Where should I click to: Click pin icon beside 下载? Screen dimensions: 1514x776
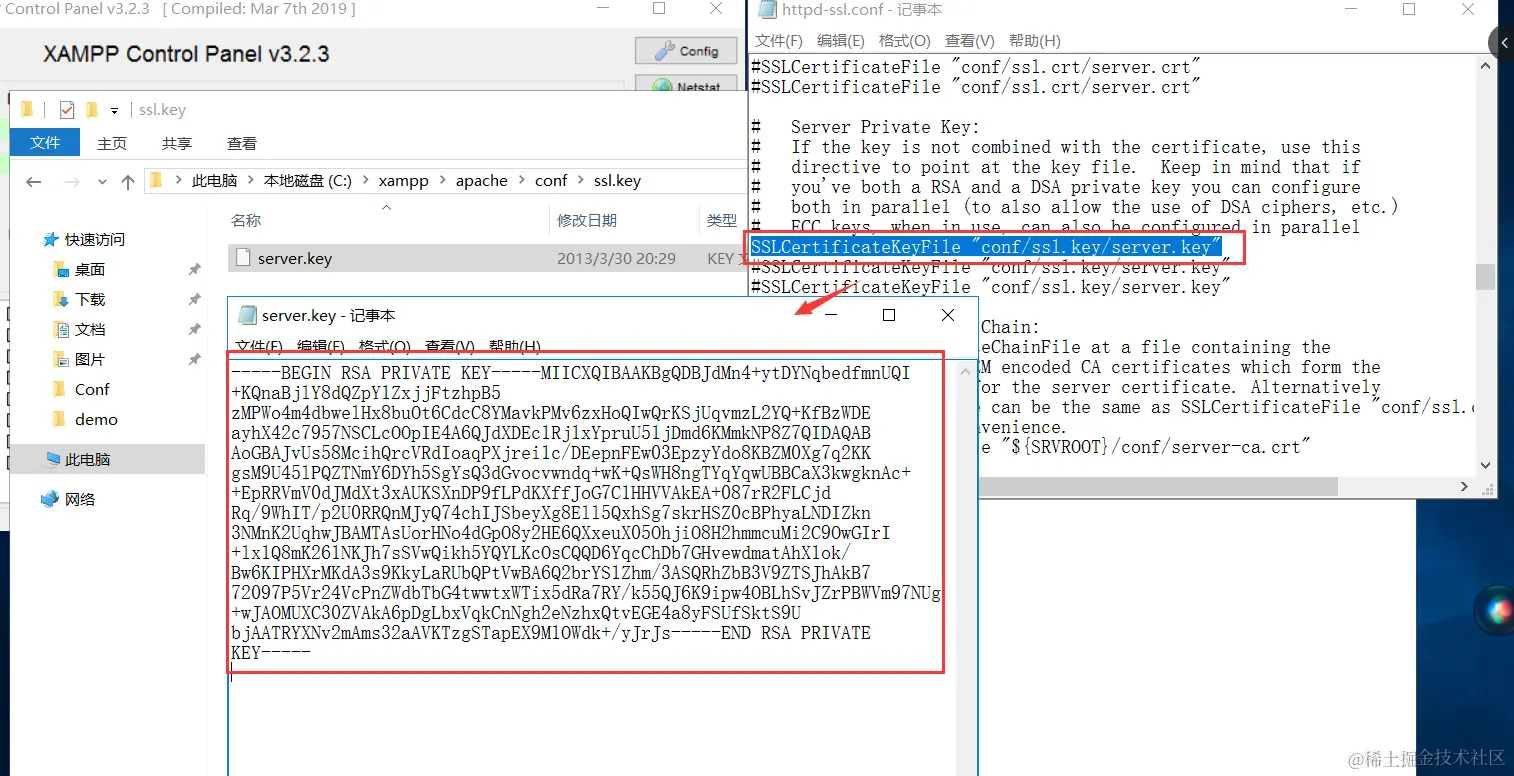point(194,300)
